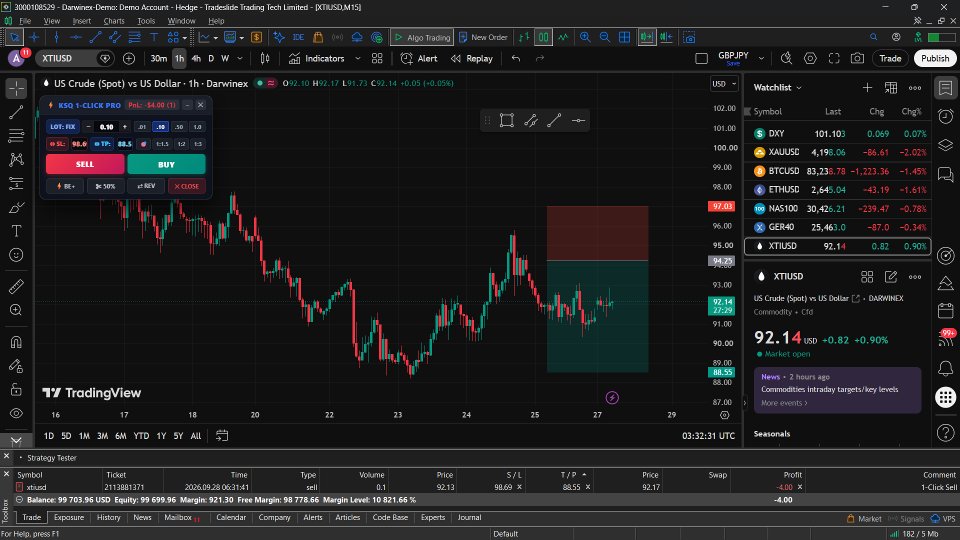Select the crosshair cursor tool in left sidebar
960x540 pixels.
[16, 88]
